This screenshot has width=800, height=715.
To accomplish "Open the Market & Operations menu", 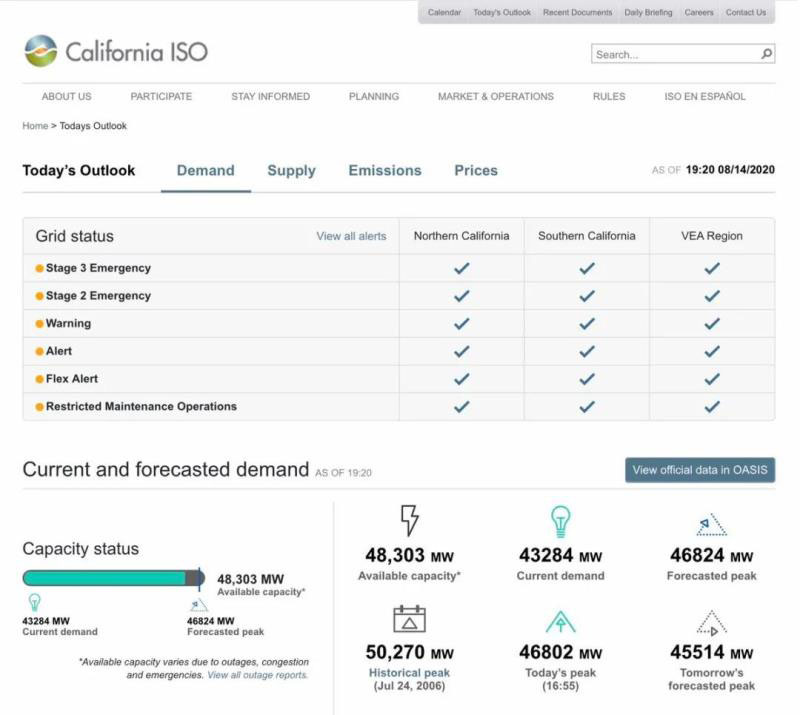I will [495, 97].
